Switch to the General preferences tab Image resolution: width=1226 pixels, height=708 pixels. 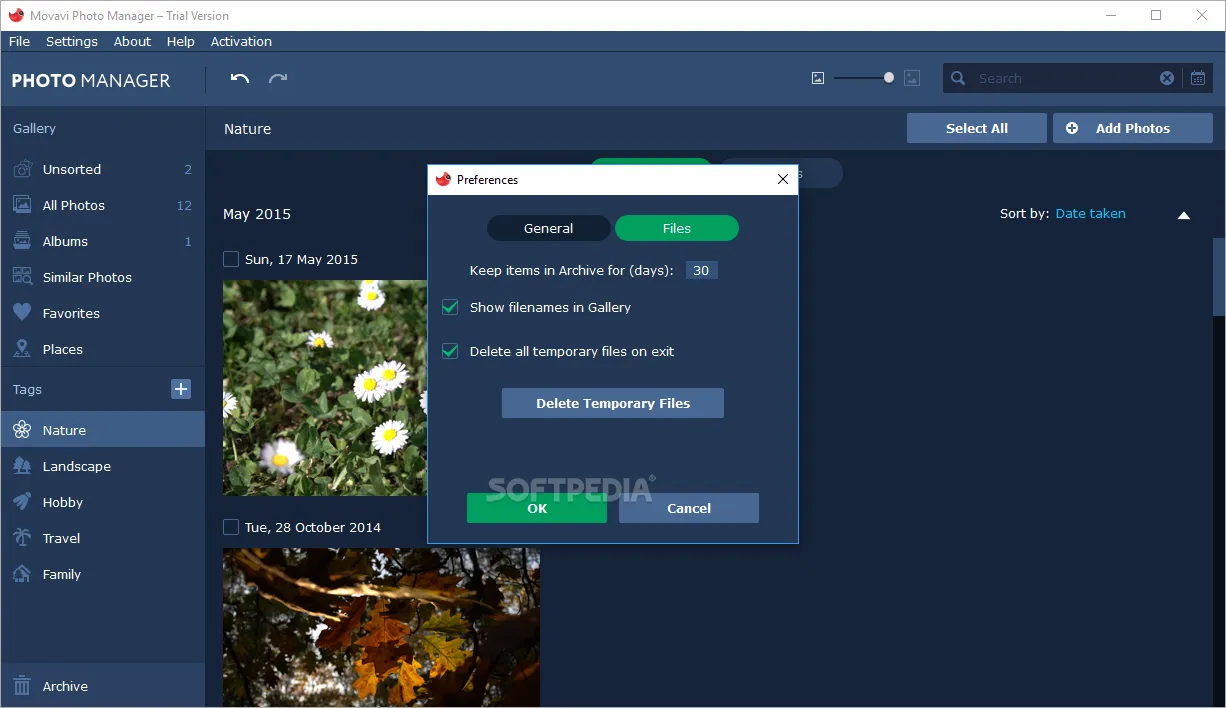tap(549, 228)
